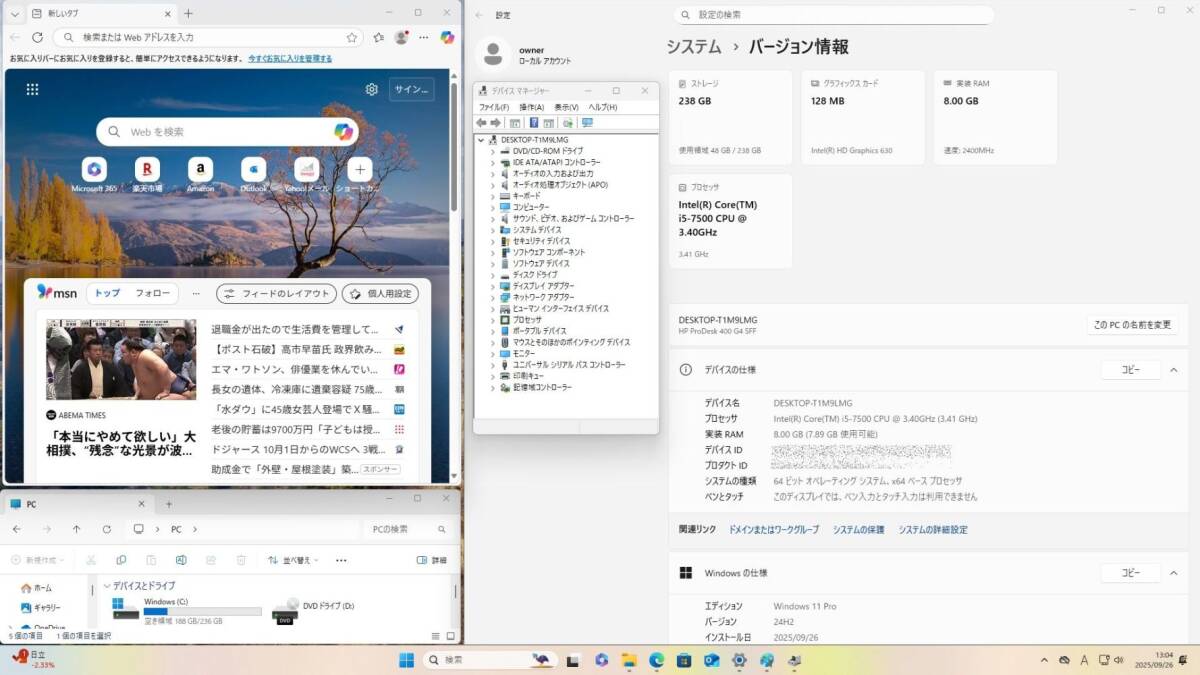Click the page settings gear on new tab
This screenshot has width=1200, height=675.
[x=372, y=89]
